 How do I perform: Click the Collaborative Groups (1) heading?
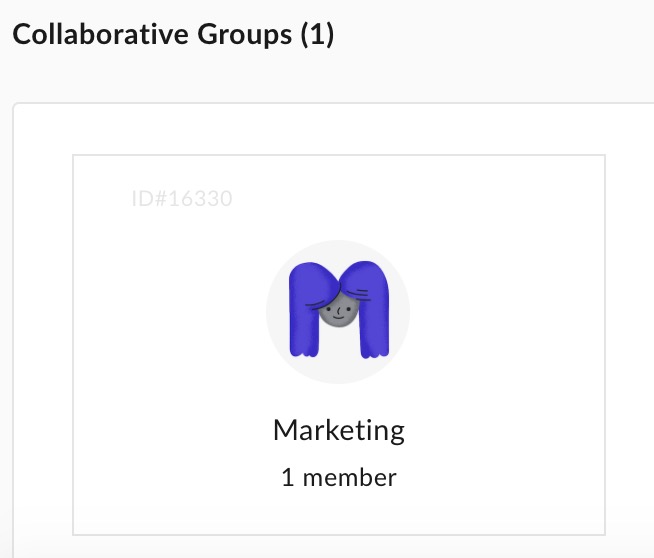click(174, 34)
